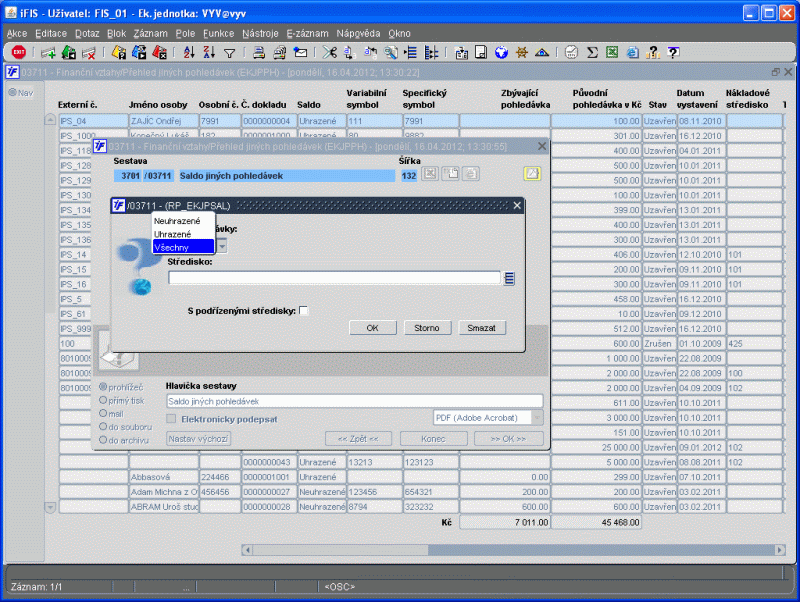Tick the S podřízenými středisky checkbox
The height and width of the screenshot is (602, 800).
click(304, 310)
